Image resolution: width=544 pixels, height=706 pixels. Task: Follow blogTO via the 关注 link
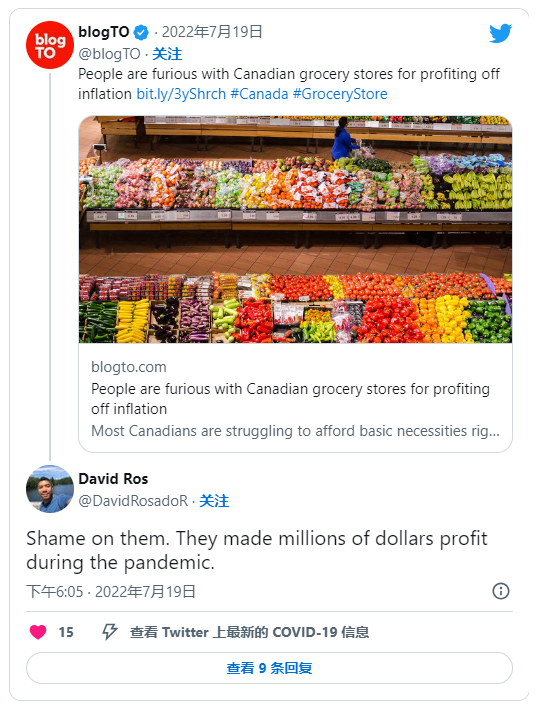coord(167,54)
